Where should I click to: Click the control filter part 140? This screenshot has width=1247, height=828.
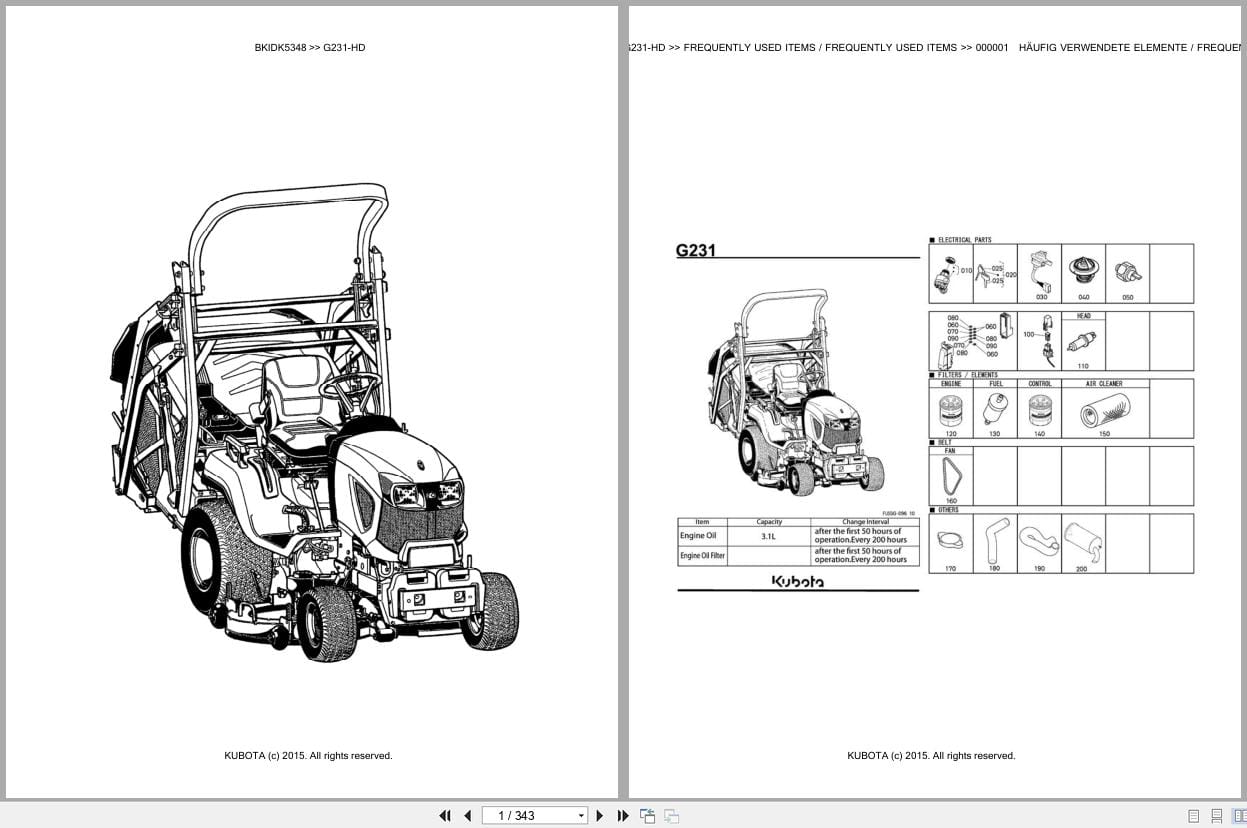pos(1040,411)
